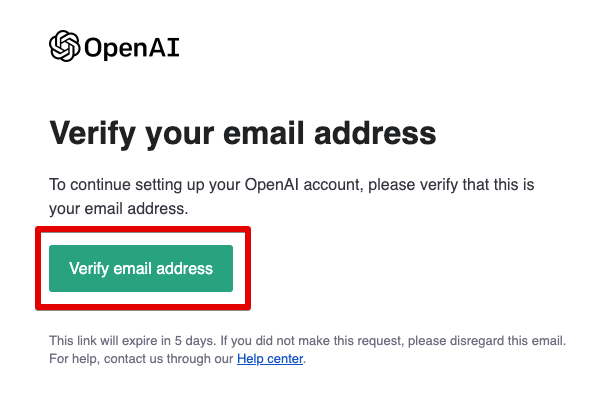The width and height of the screenshot is (609, 415).
Task: Click the word "email" in the large heading
Action: (x=264, y=133)
